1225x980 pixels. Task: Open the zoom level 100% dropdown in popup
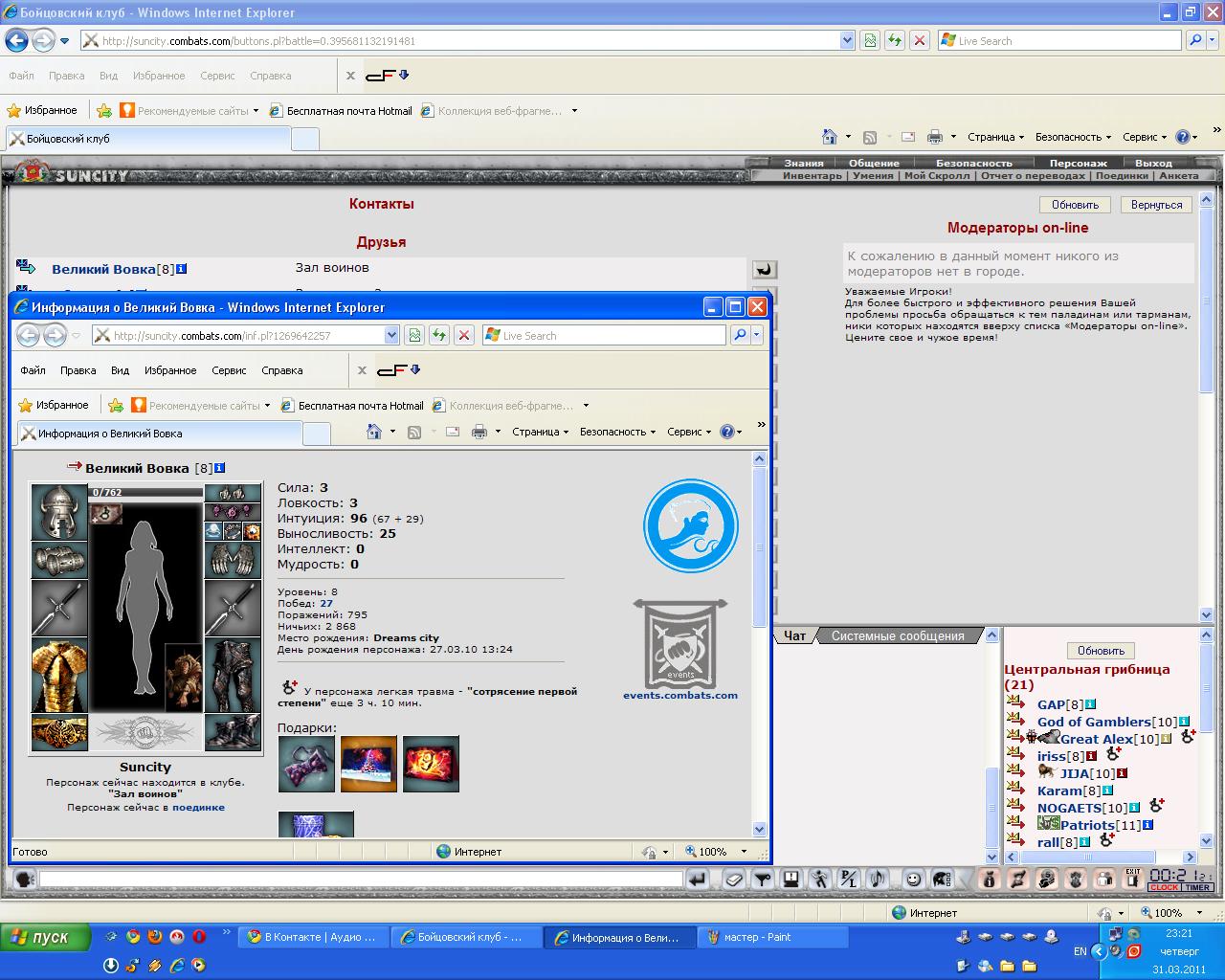[744, 852]
